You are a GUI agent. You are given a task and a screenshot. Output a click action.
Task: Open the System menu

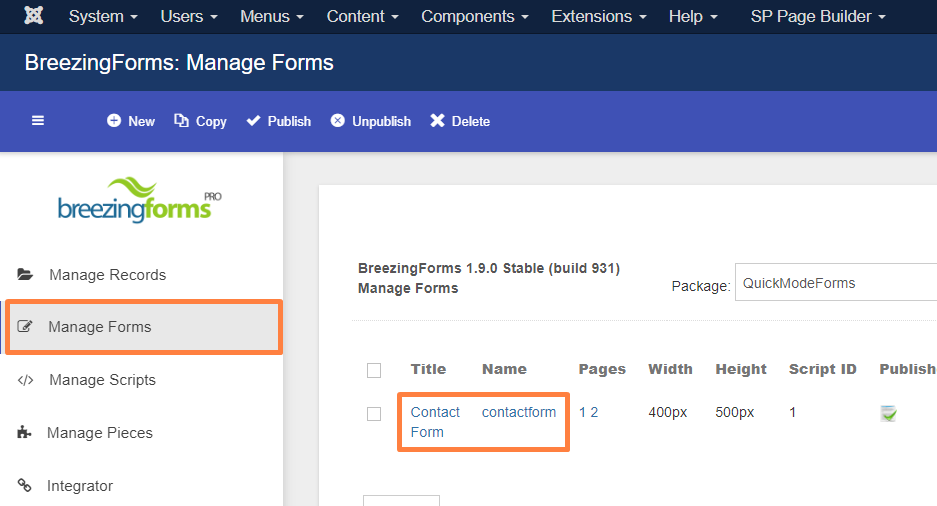click(x=103, y=17)
